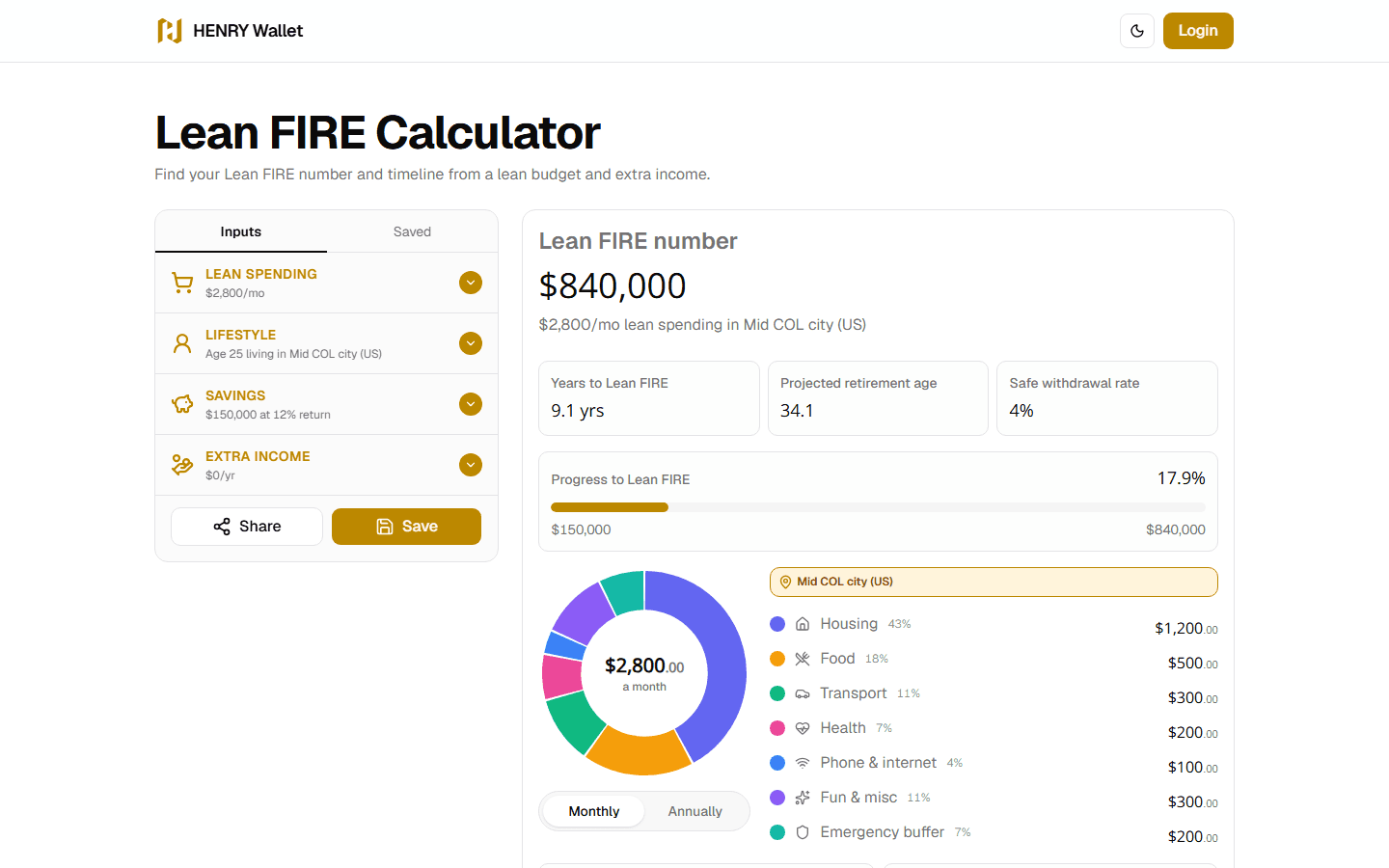Click the SAVINGS heading text

(235, 395)
